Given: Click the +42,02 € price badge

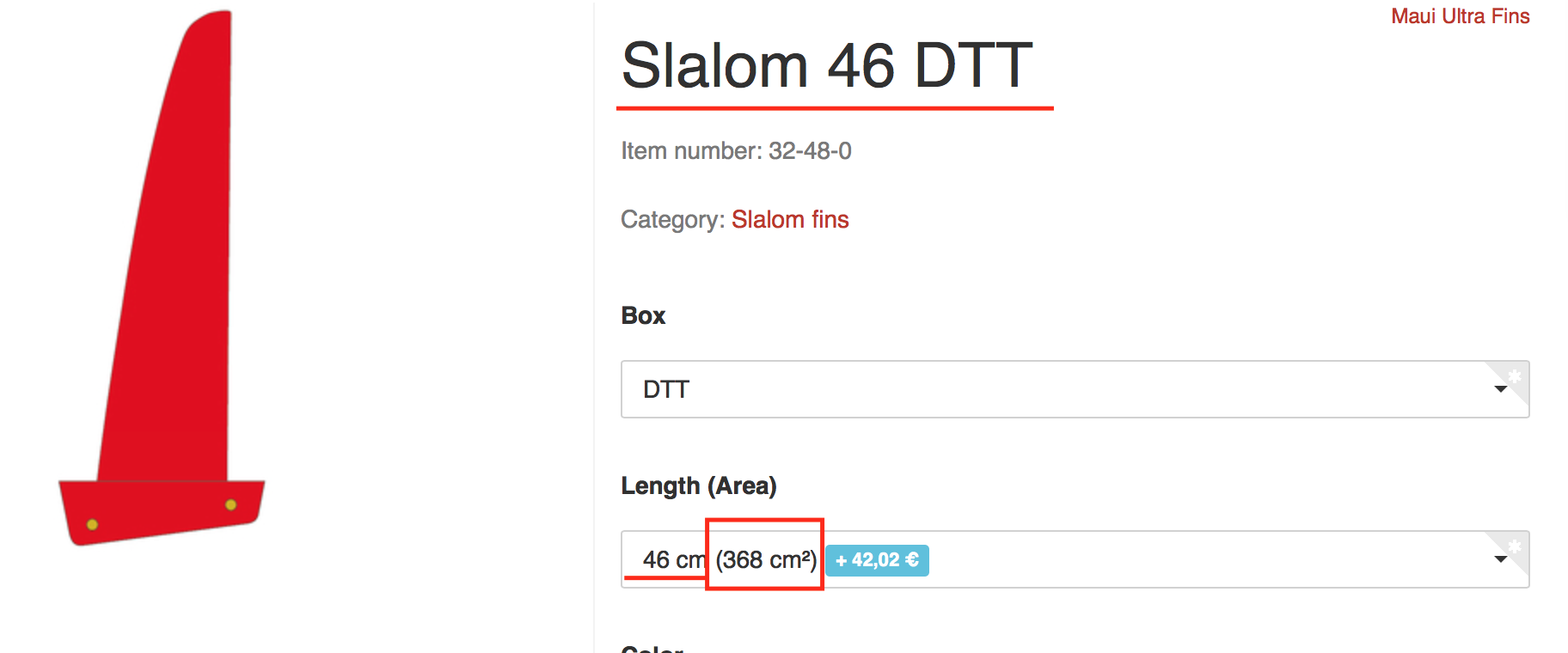Looking at the screenshot, I should pos(877,560).
